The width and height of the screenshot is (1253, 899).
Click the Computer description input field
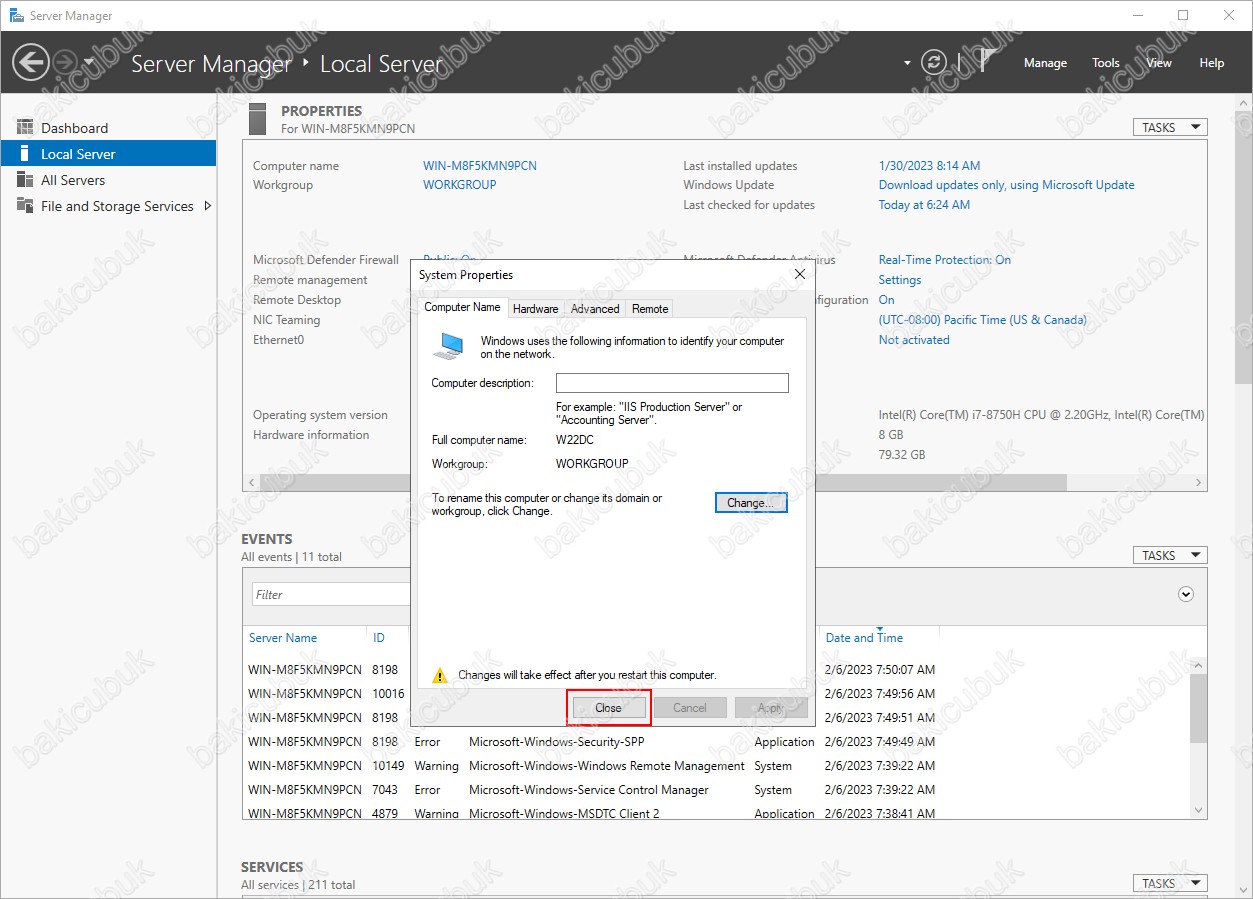672,383
